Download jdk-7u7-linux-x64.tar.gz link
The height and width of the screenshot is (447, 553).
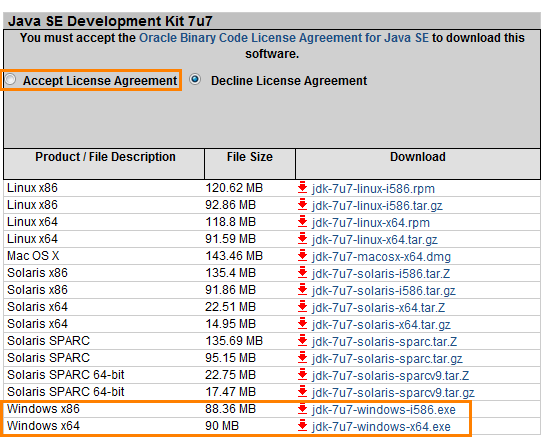(375, 240)
